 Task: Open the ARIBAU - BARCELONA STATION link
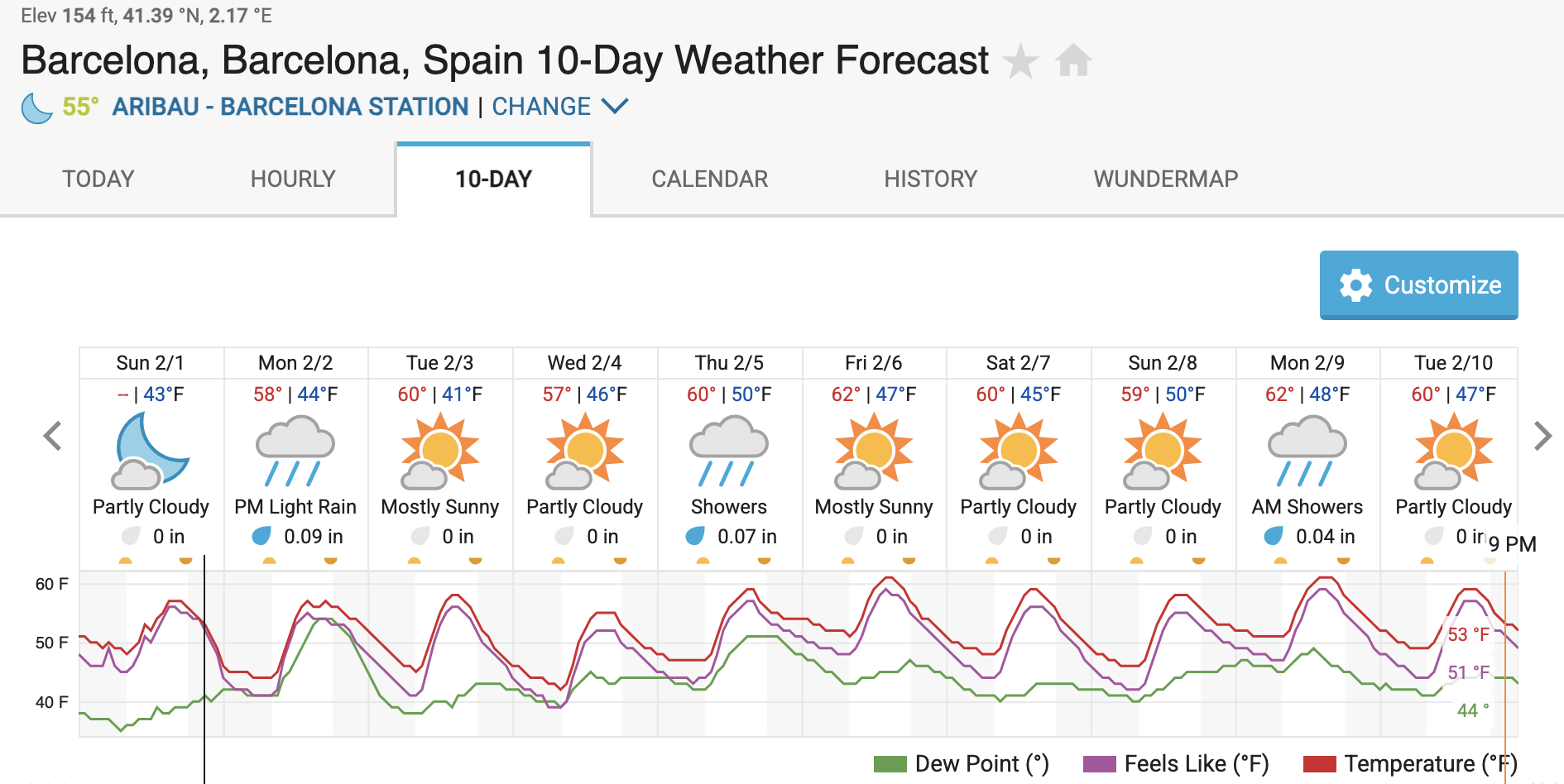(290, 106)
